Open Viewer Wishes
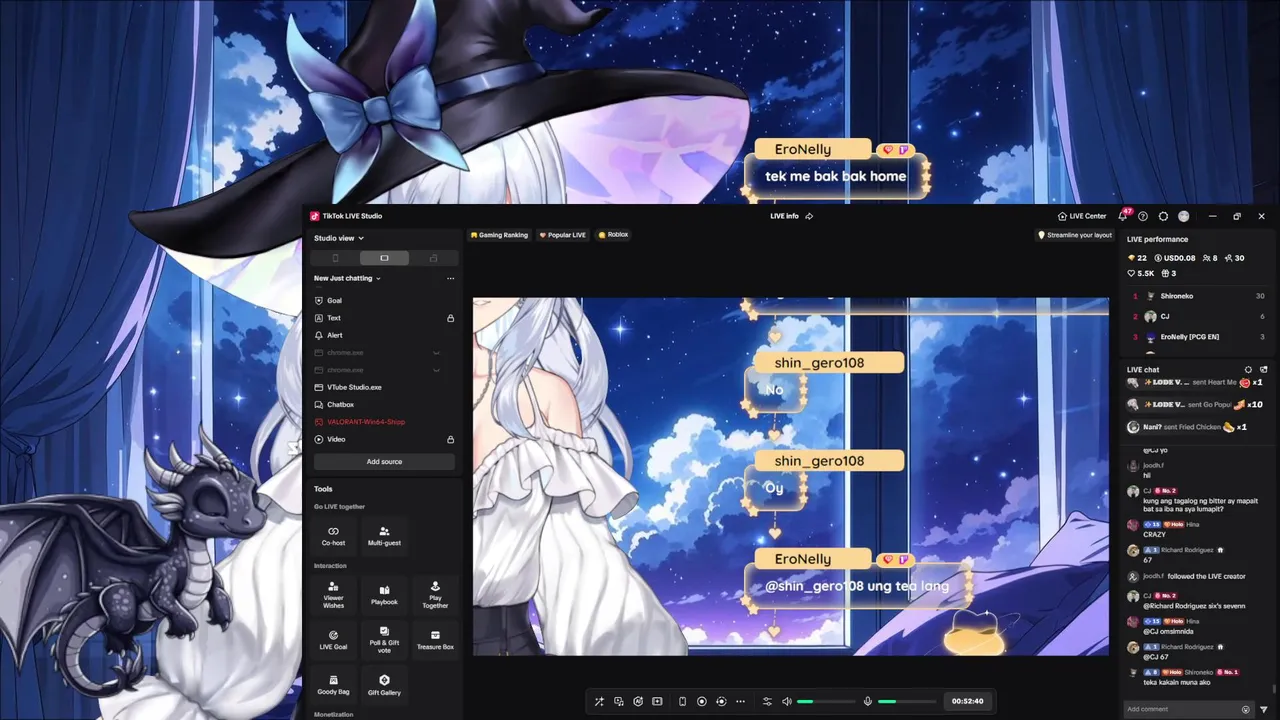1280x720 pixels. [333, 594]
